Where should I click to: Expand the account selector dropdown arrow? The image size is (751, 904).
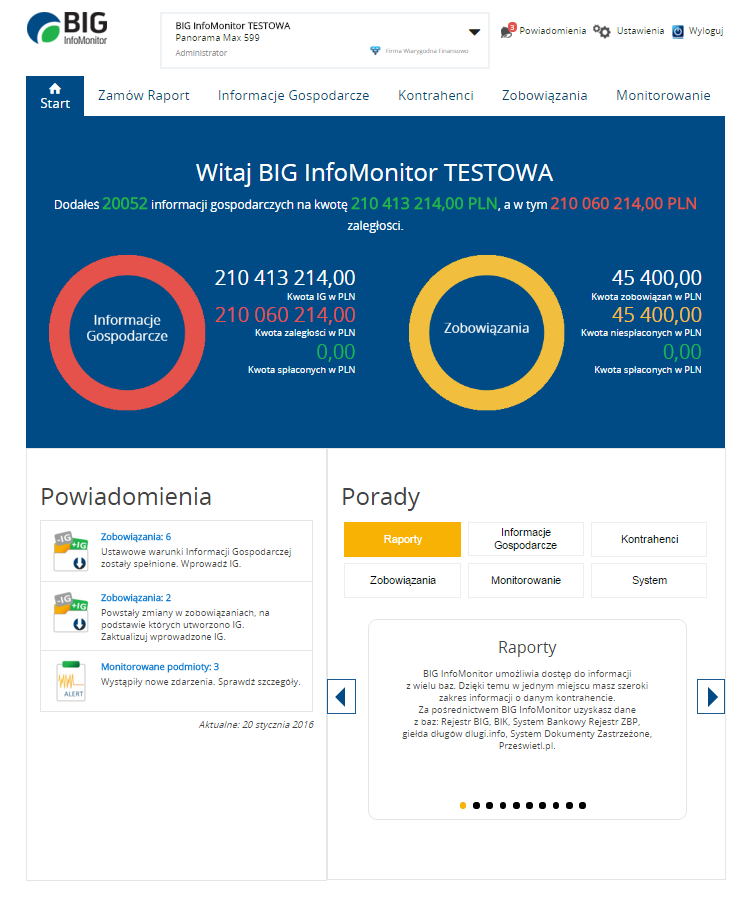click(474, 32)
